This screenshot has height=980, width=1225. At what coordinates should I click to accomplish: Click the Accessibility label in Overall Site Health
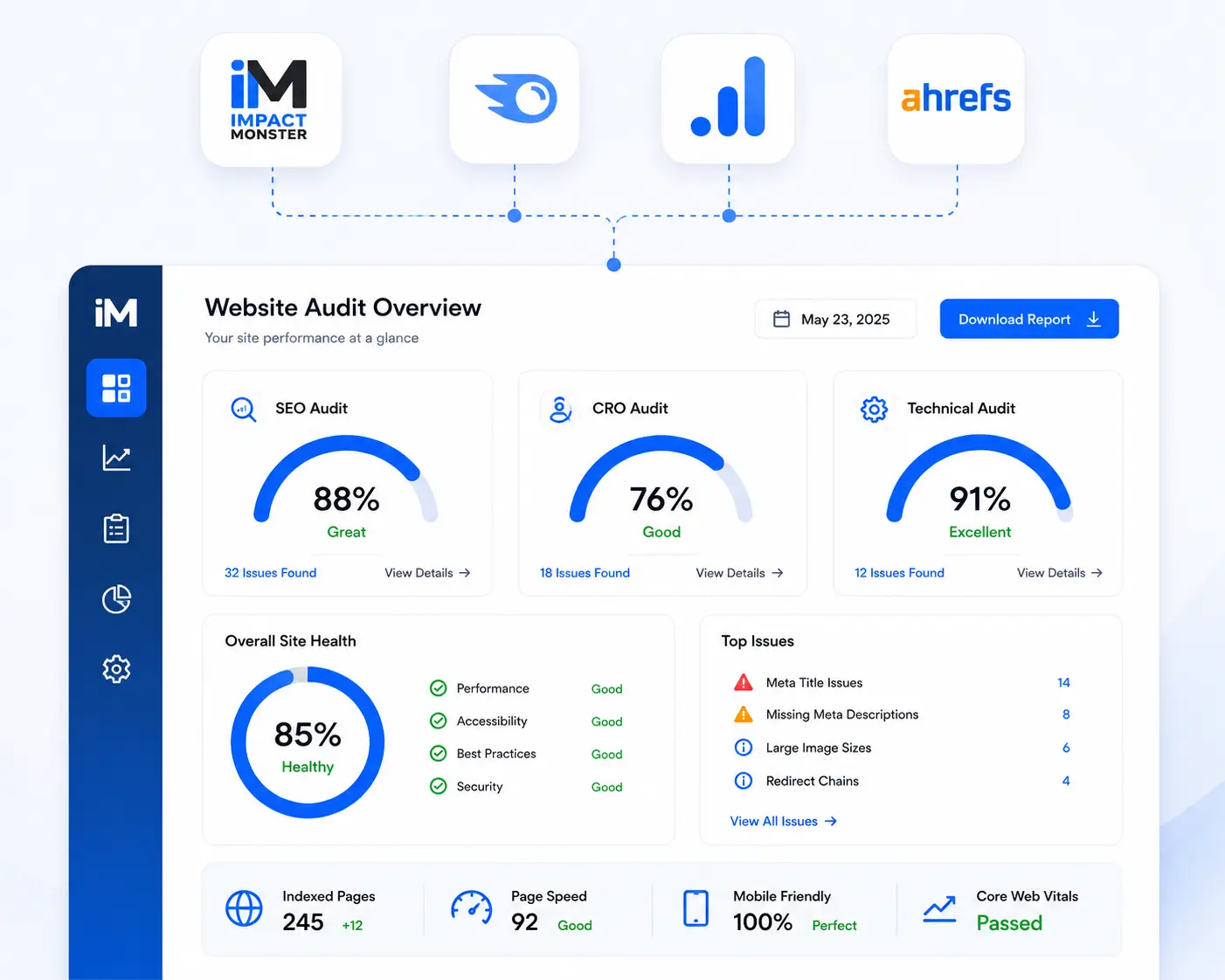(492, 721)
